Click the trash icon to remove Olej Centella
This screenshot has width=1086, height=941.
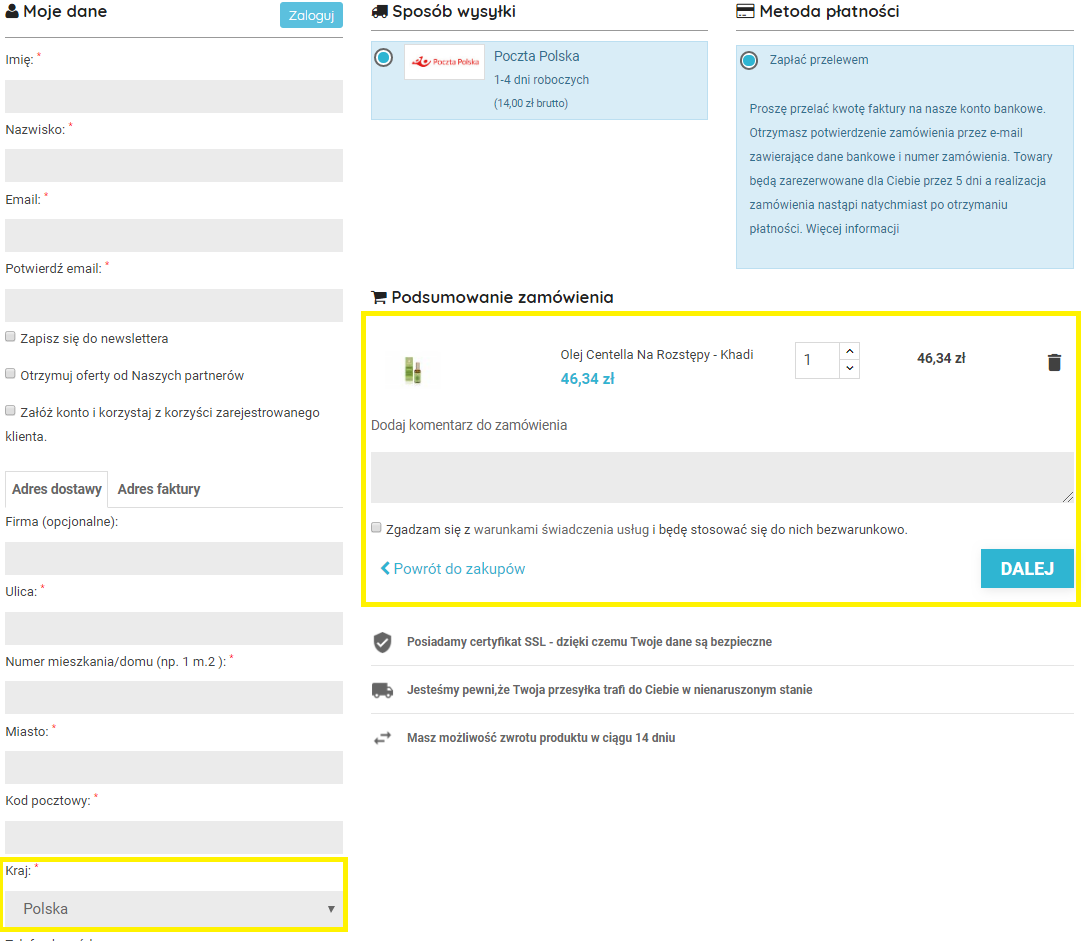[1054, 362]
